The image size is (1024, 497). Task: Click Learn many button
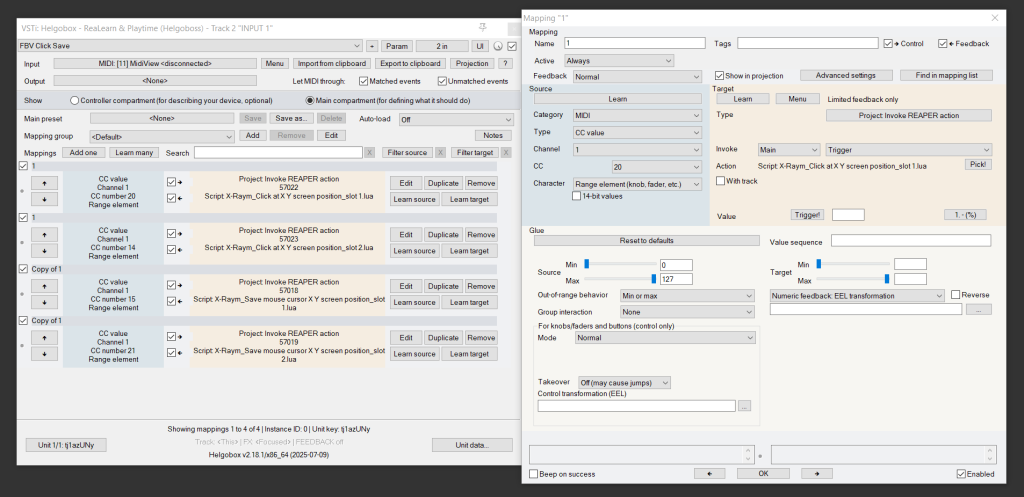click(134, 153)
